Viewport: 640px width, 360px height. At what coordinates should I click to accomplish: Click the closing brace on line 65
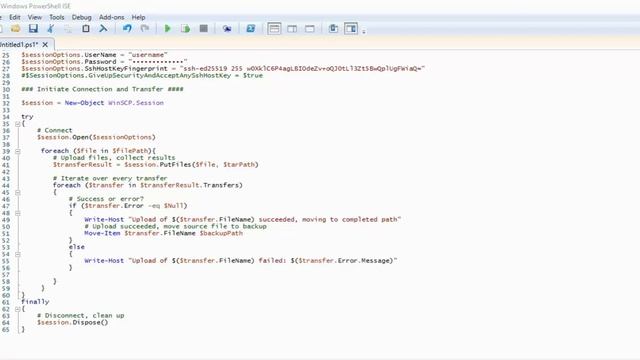pyautogui.click(x=23, y=329)
